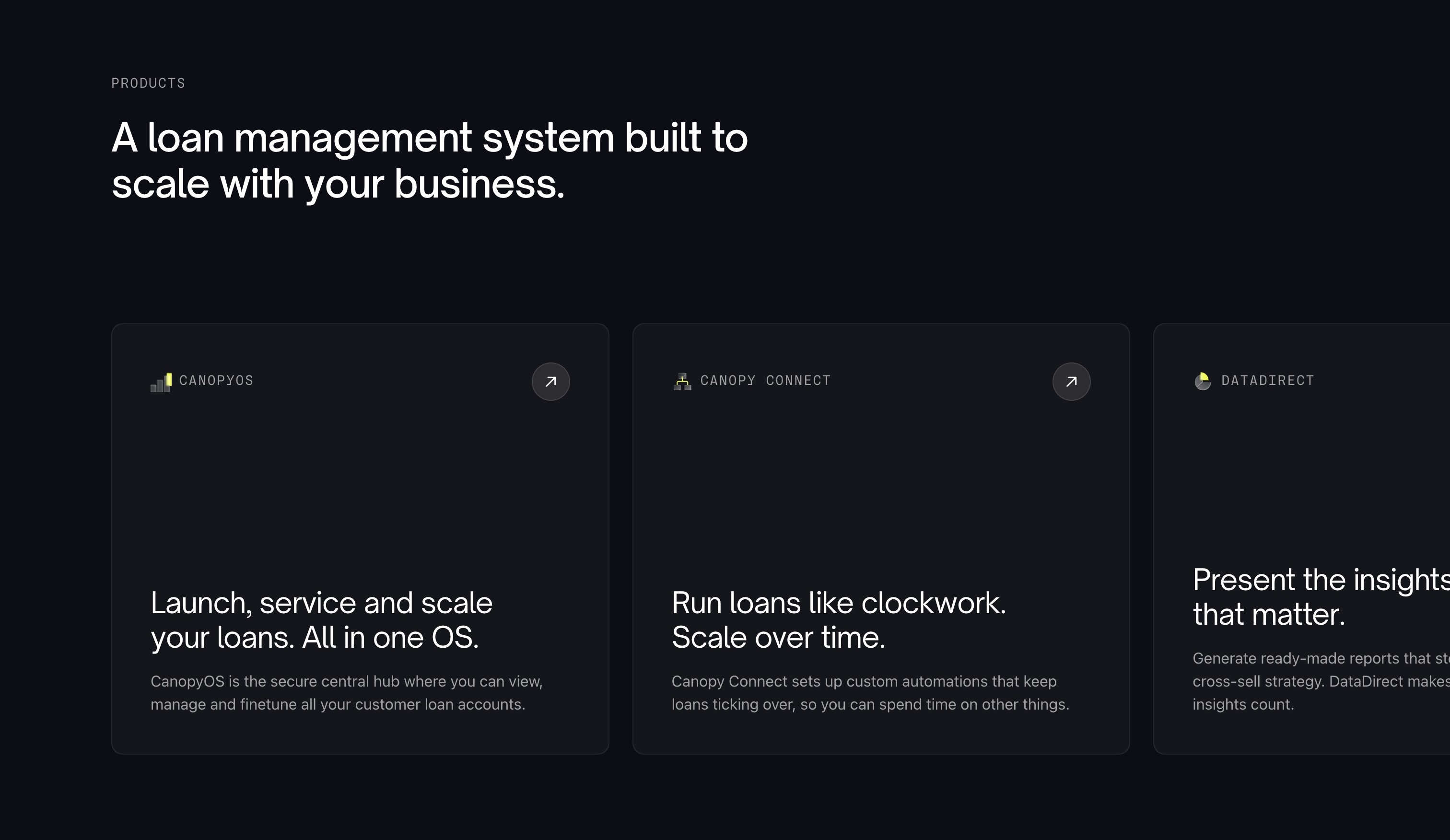Select the CANOPYOS card label

[x=216, y=380]
